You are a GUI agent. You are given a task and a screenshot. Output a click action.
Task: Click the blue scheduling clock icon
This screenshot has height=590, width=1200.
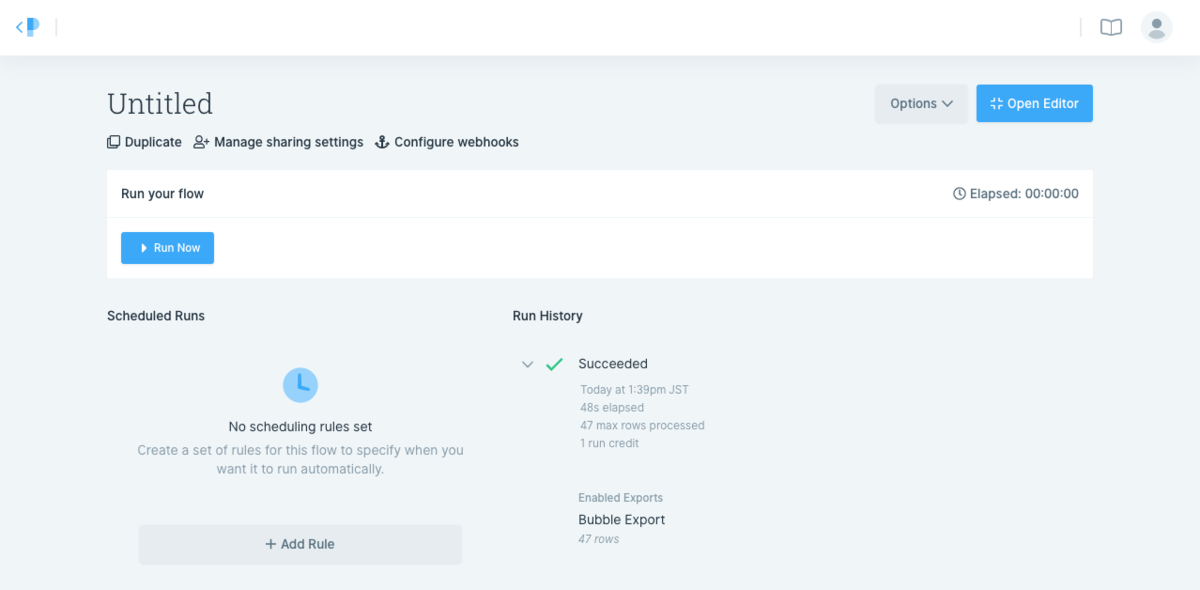pos(300,384)
